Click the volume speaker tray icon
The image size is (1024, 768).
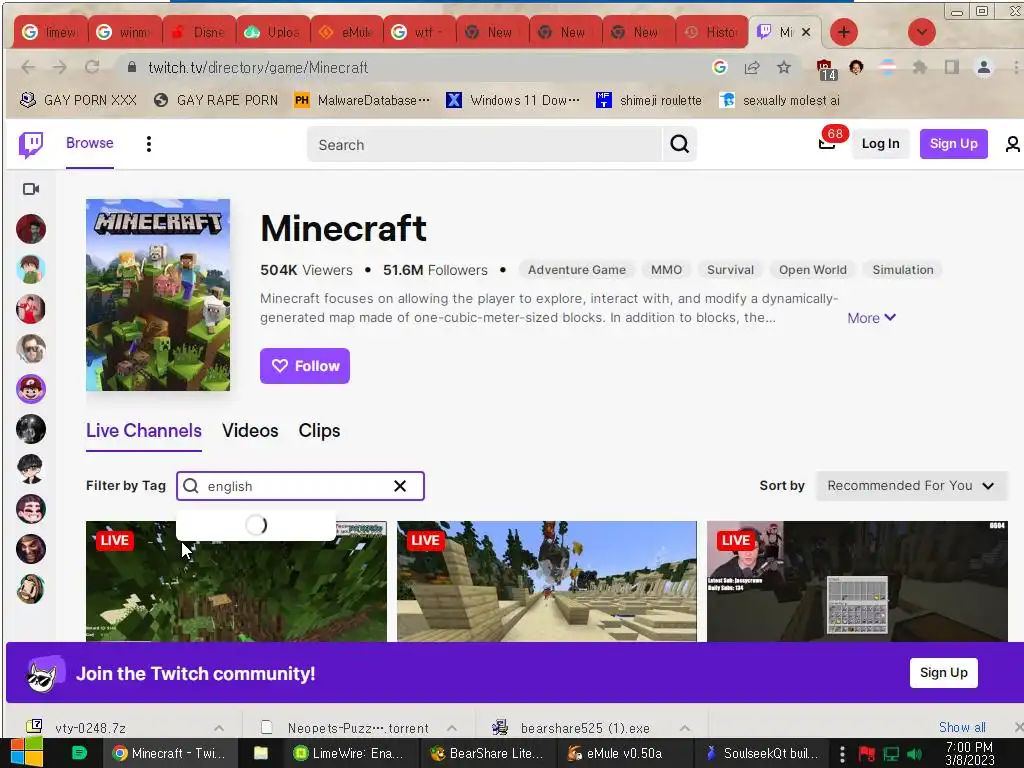[x=915, y=754]
